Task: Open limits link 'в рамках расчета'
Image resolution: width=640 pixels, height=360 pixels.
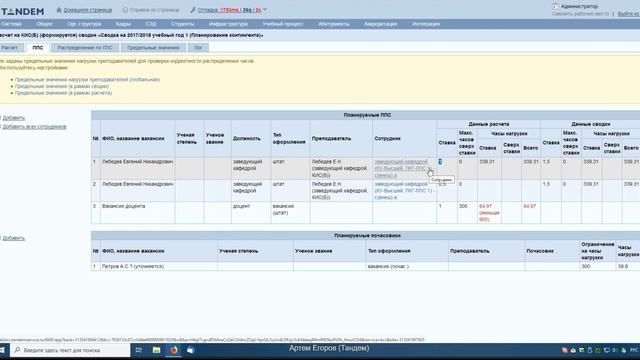Action: tap(63, 93)
